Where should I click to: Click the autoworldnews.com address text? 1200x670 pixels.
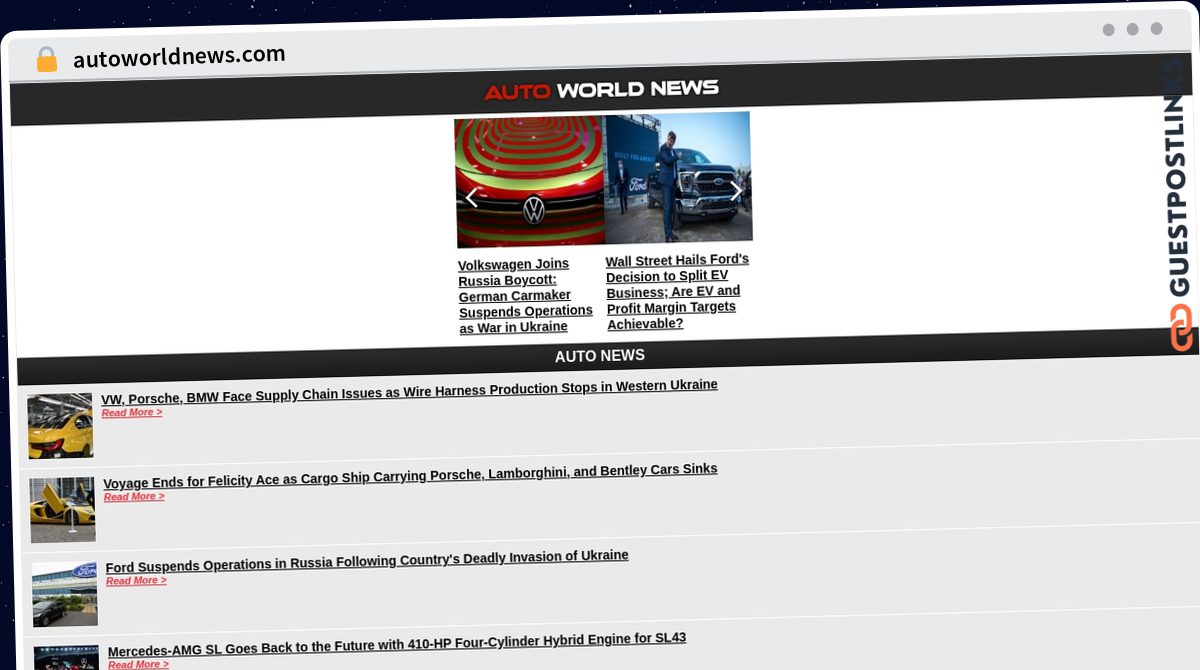tap(179, 56)
